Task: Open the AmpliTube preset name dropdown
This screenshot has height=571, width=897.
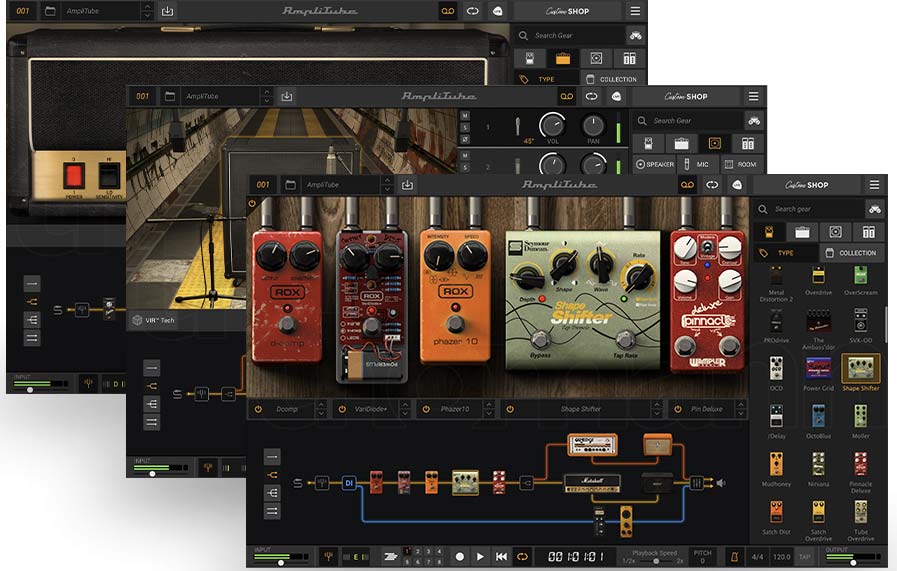Action: click(x=340, y=185)
